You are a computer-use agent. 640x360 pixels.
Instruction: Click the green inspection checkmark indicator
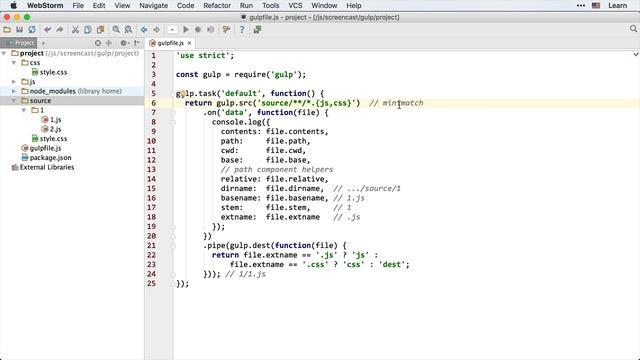tap(636, 54)
